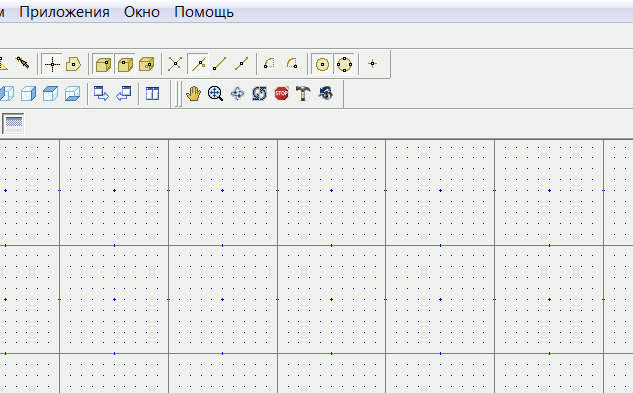The image size is (633, 393).
Task: Select the hand pan tool
Action: [x=193, y=94]
